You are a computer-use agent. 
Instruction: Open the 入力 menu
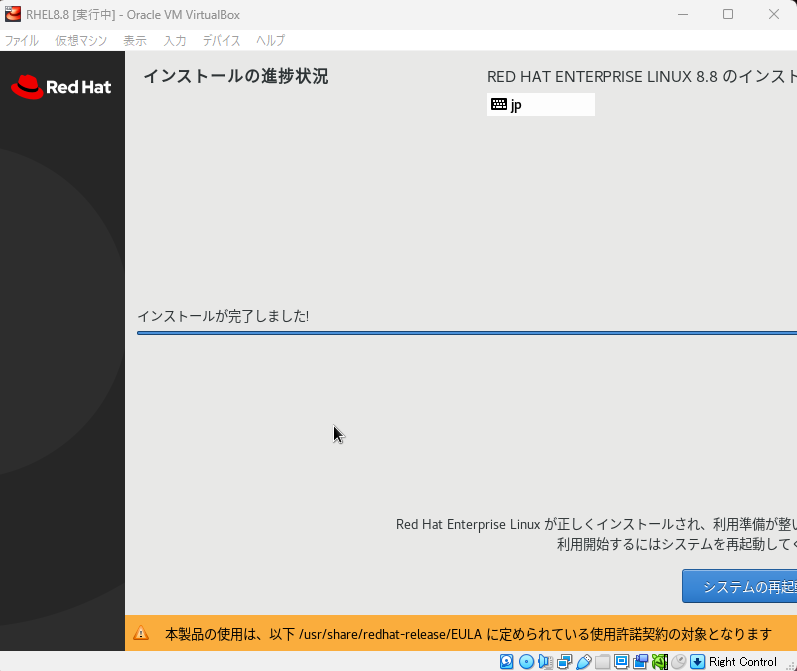tap(175, 41)
